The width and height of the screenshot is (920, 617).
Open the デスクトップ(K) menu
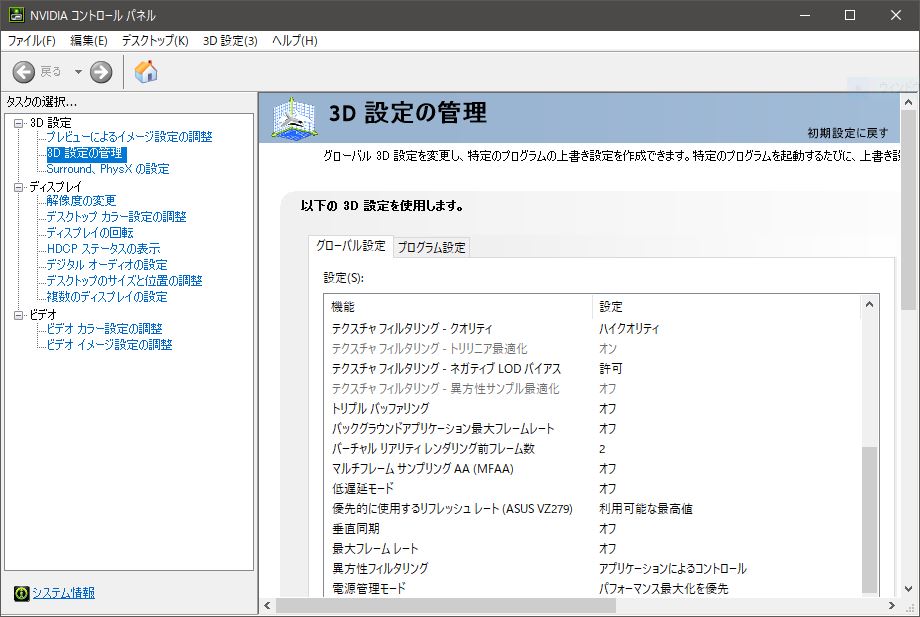[x=155, y=40]
